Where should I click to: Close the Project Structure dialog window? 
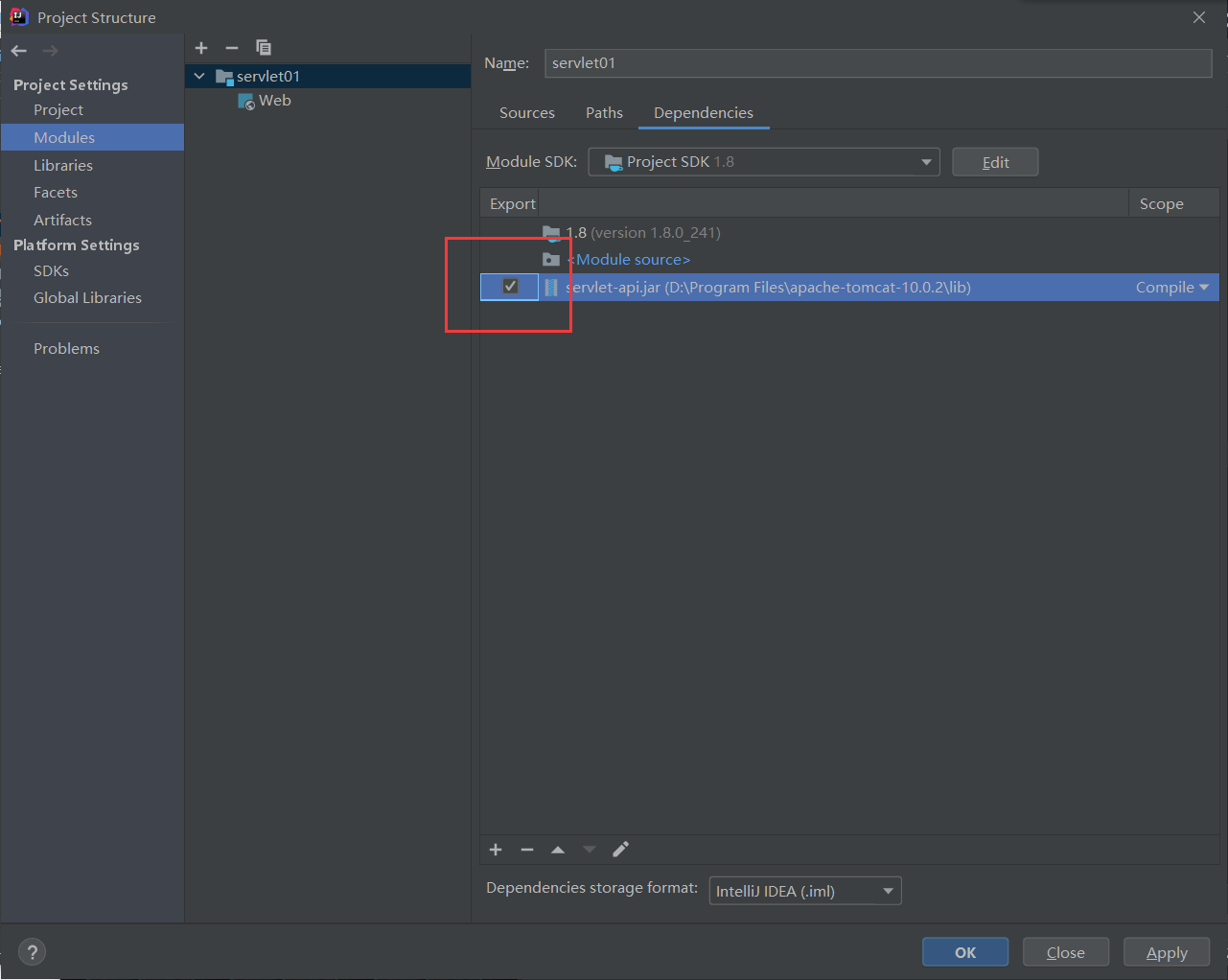click(1199, 17)
